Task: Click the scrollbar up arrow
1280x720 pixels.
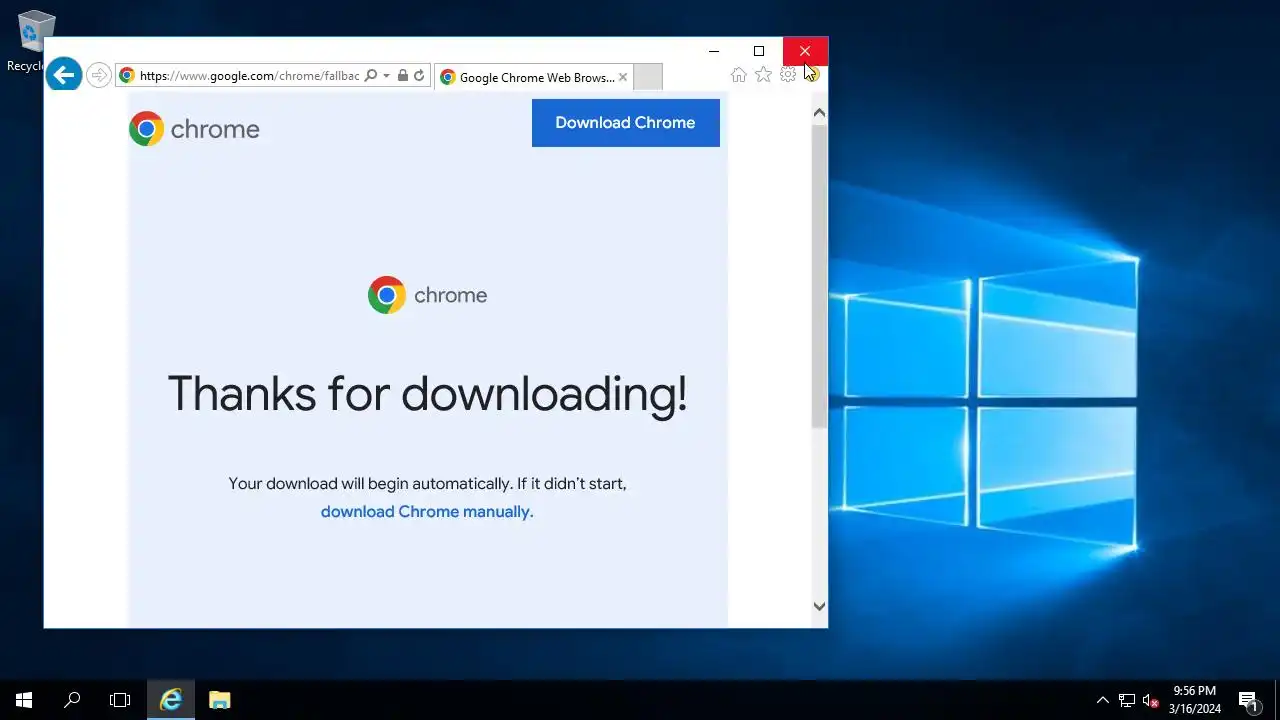Action: (819, 113)
